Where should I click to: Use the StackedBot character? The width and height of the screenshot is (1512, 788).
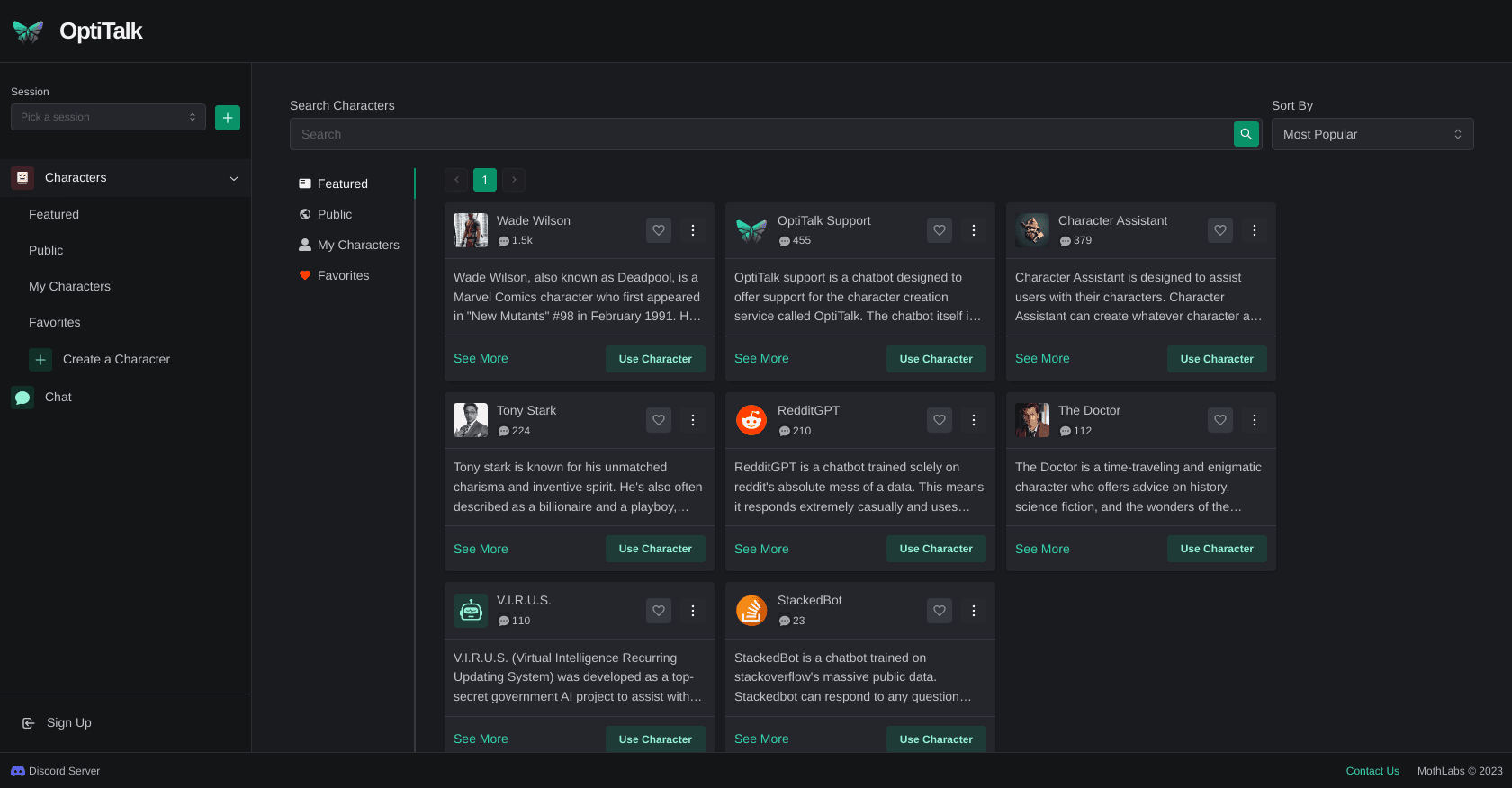[936, 739]
